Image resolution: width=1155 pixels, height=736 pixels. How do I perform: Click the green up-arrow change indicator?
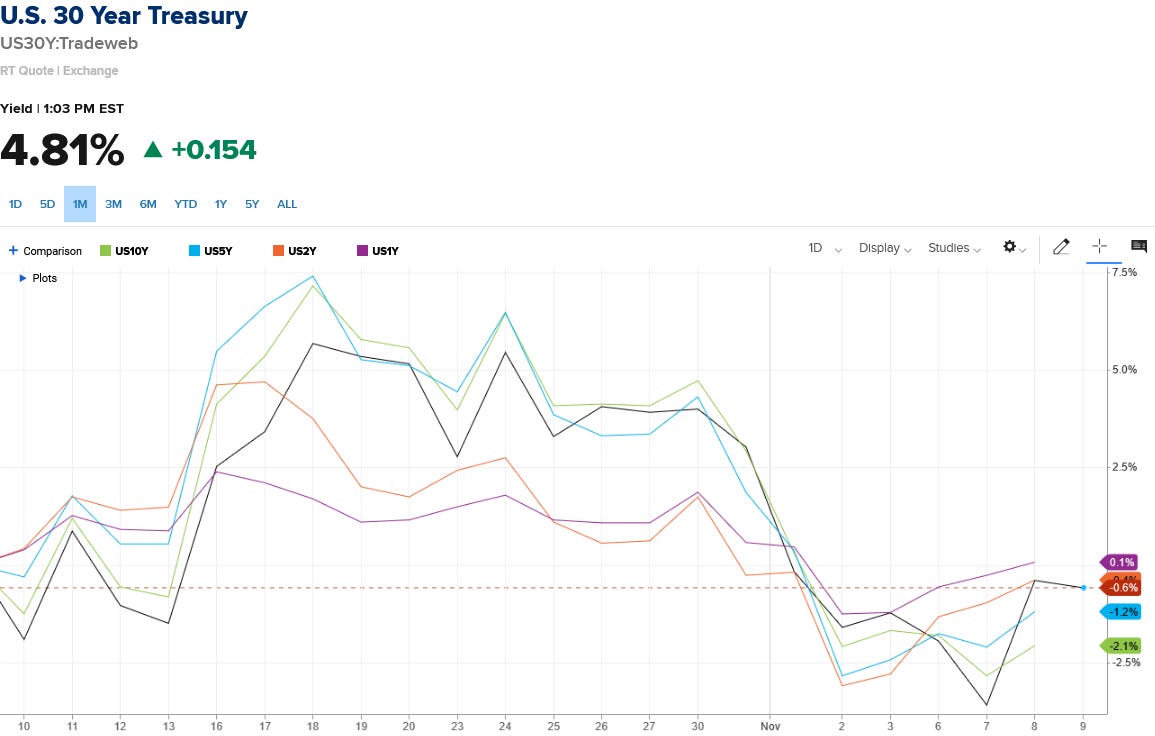152,150
